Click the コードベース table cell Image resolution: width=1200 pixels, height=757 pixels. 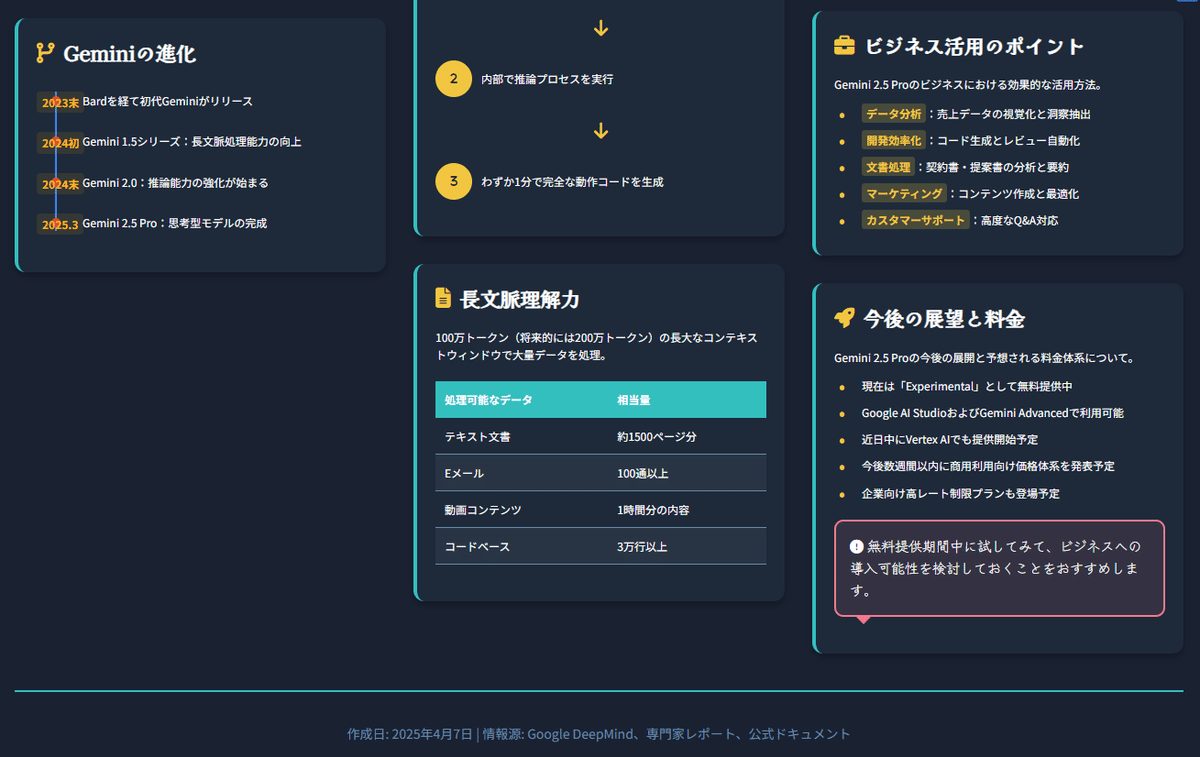522,547
